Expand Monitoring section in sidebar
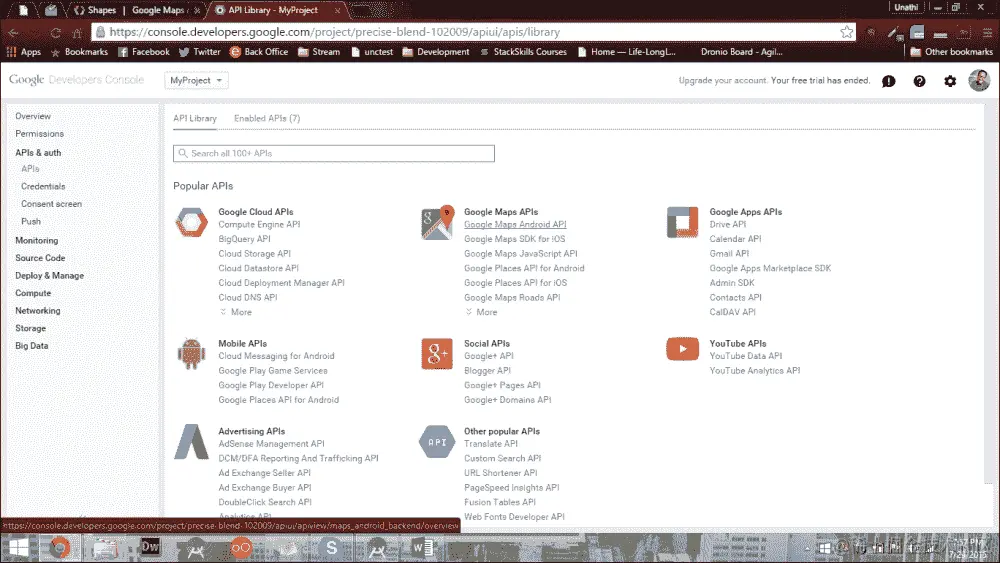Screen dimensions: 1000x563 (36, 240)
